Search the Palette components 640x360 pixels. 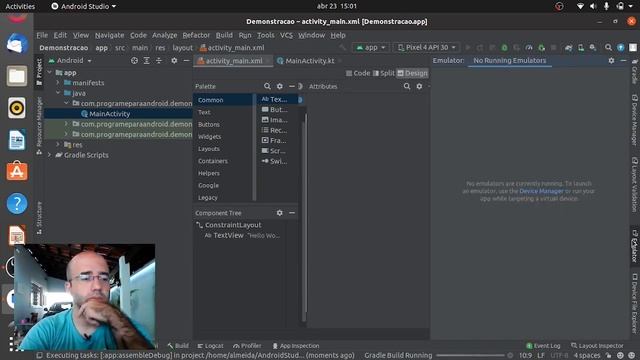click(267, 86)
